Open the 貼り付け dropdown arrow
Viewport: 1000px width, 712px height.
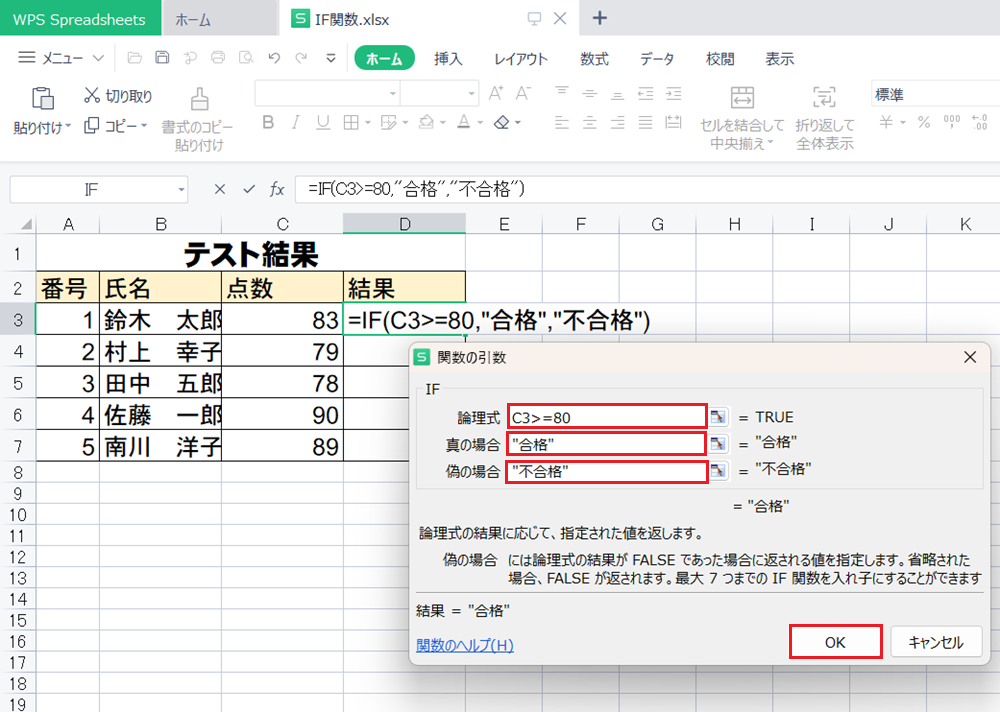click(x=68, y=126)
